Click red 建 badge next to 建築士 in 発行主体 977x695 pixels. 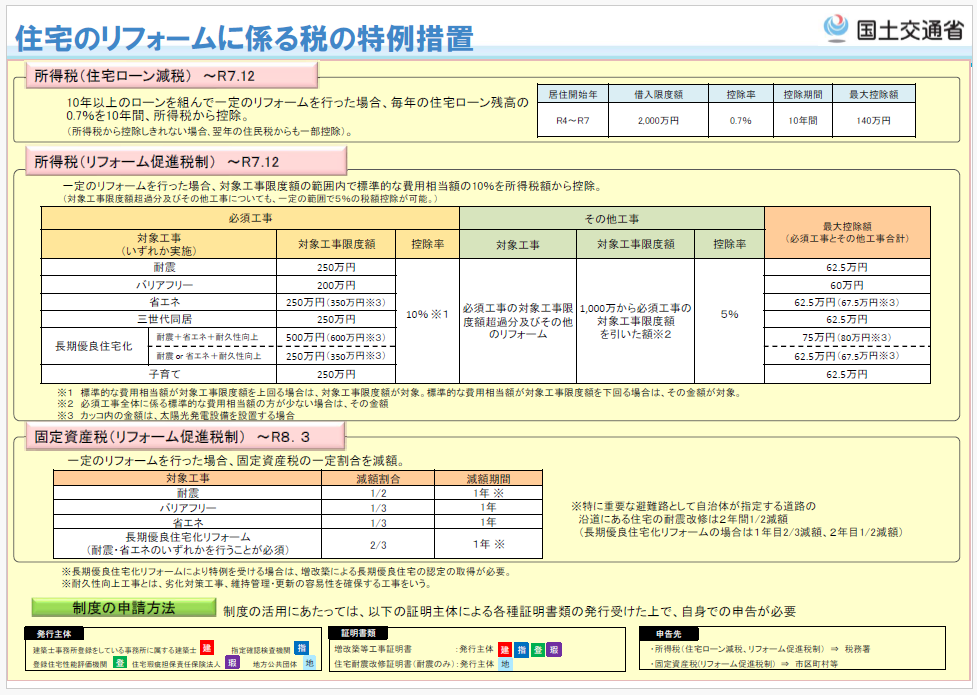click(x=207, y=648)
